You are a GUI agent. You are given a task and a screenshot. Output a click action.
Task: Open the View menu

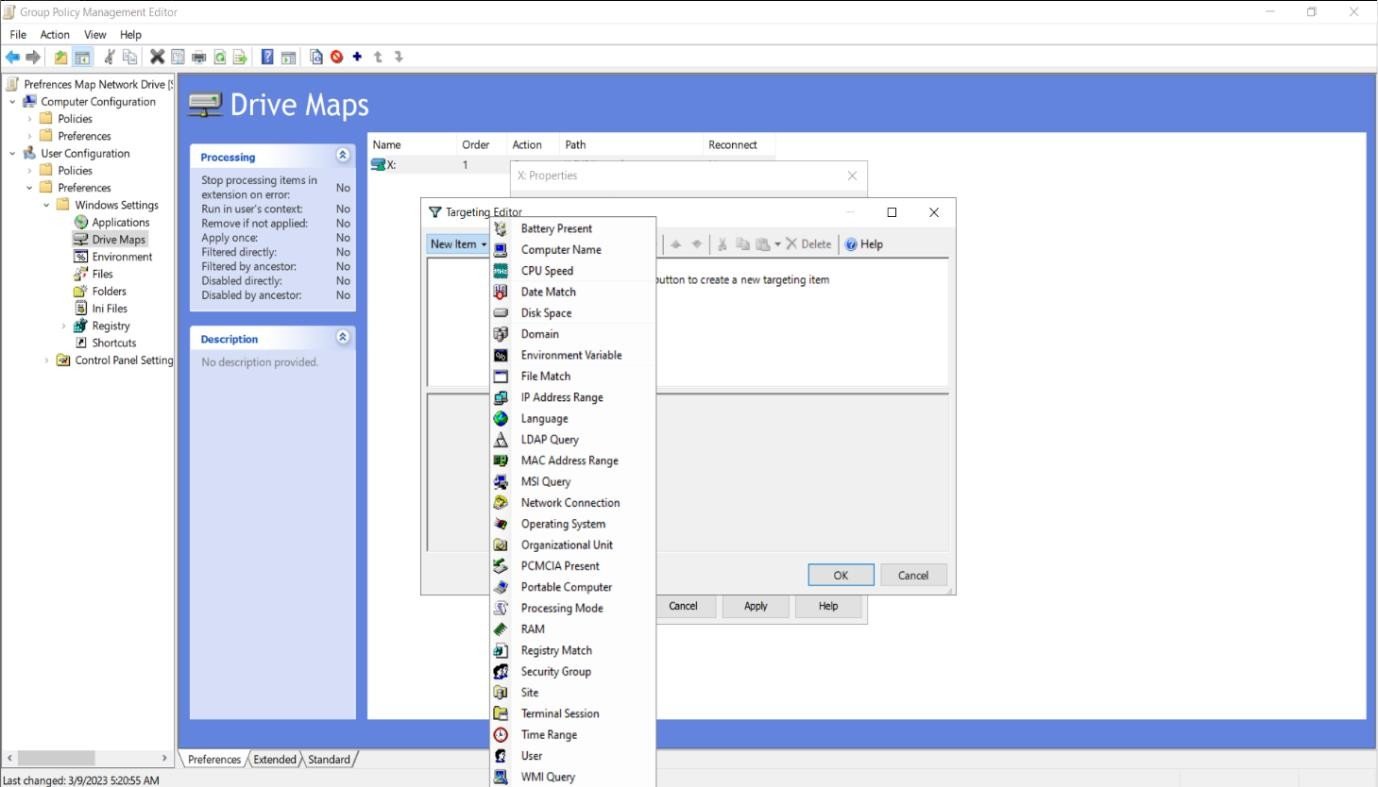[95, 34]
